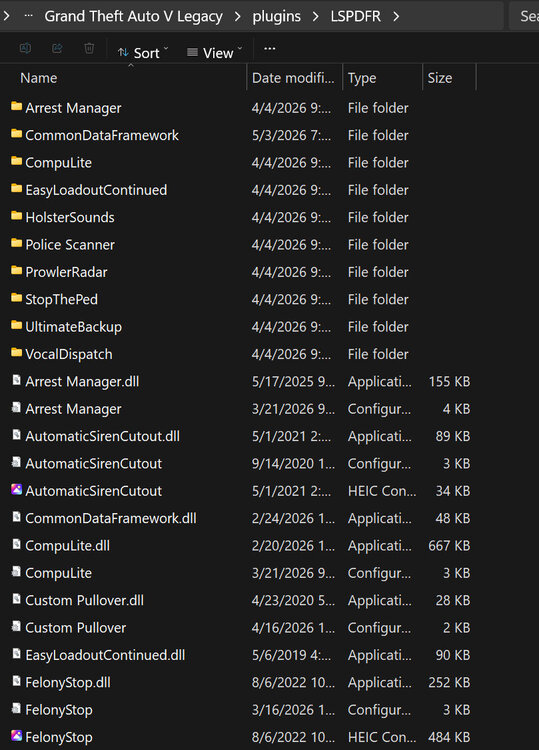The height and width of the screenshot is (750, 539).
Task: Click the Search box
Action: (x=524, y=16)
